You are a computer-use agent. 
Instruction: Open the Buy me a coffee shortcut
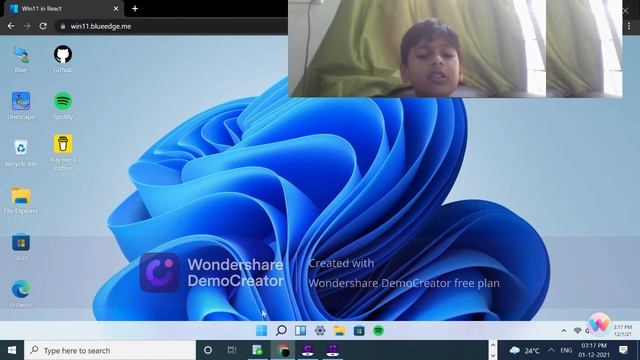[63, 152]
